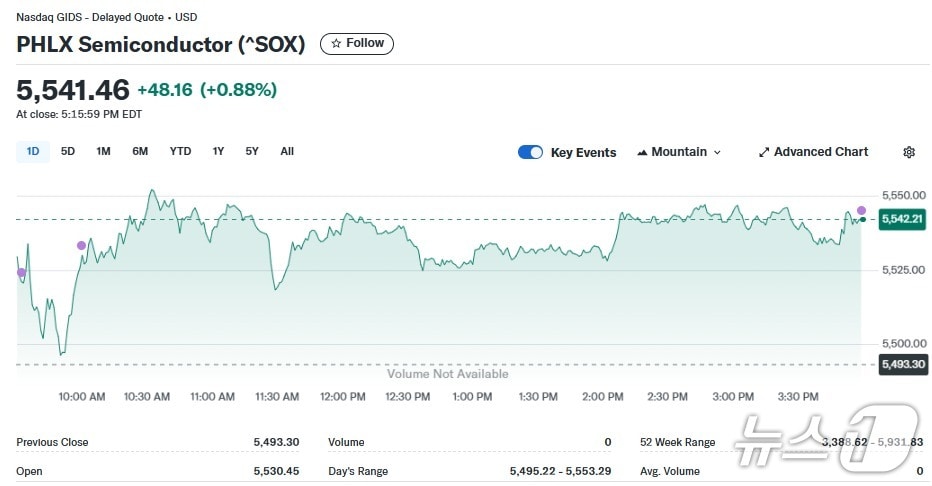Click the Advanced Chart expand arrows icon
Image resolution: width=932 pixels, height=486 pixels.
coord(764,152)
